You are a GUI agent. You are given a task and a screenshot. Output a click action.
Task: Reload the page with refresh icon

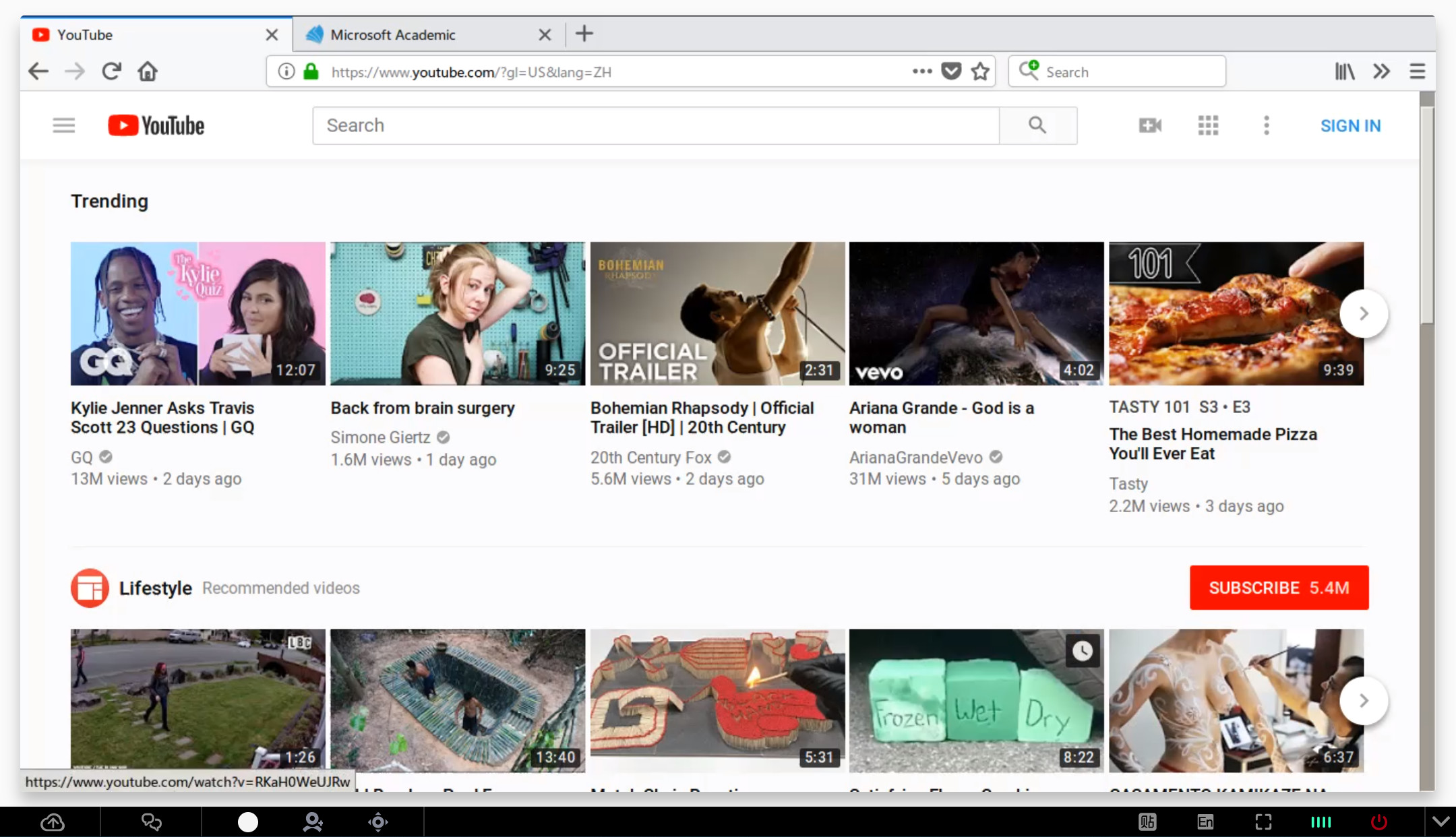click(111, 71)
